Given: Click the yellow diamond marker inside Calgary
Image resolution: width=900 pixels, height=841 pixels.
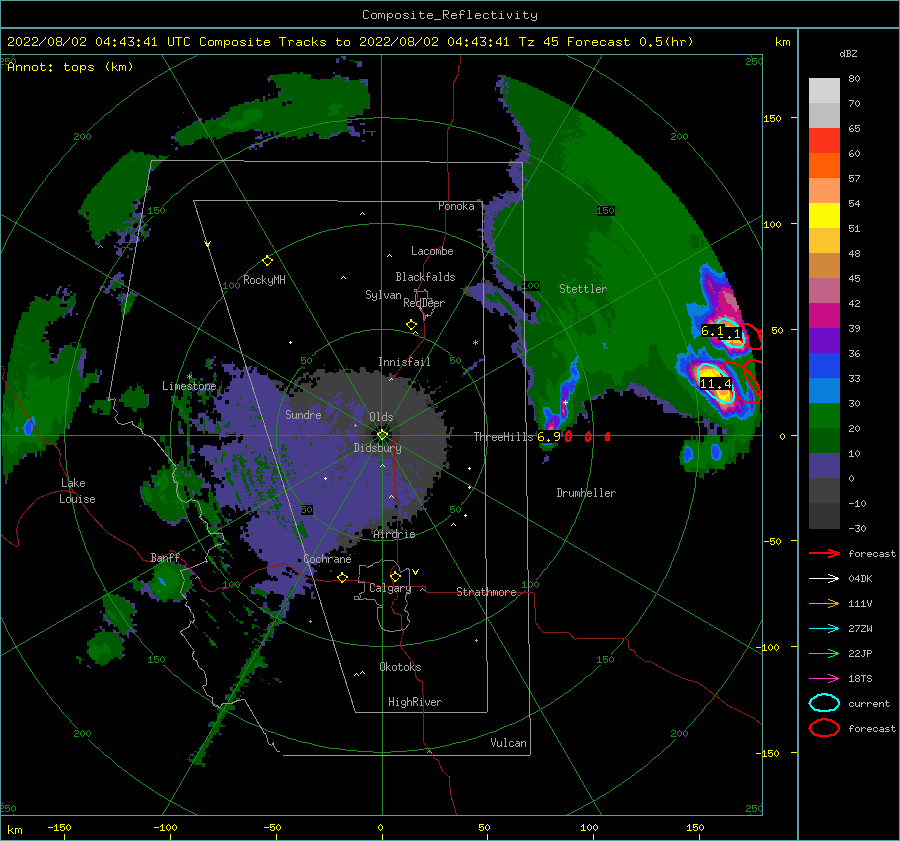Looking at the screenshot, I should (x=395, y=576).
